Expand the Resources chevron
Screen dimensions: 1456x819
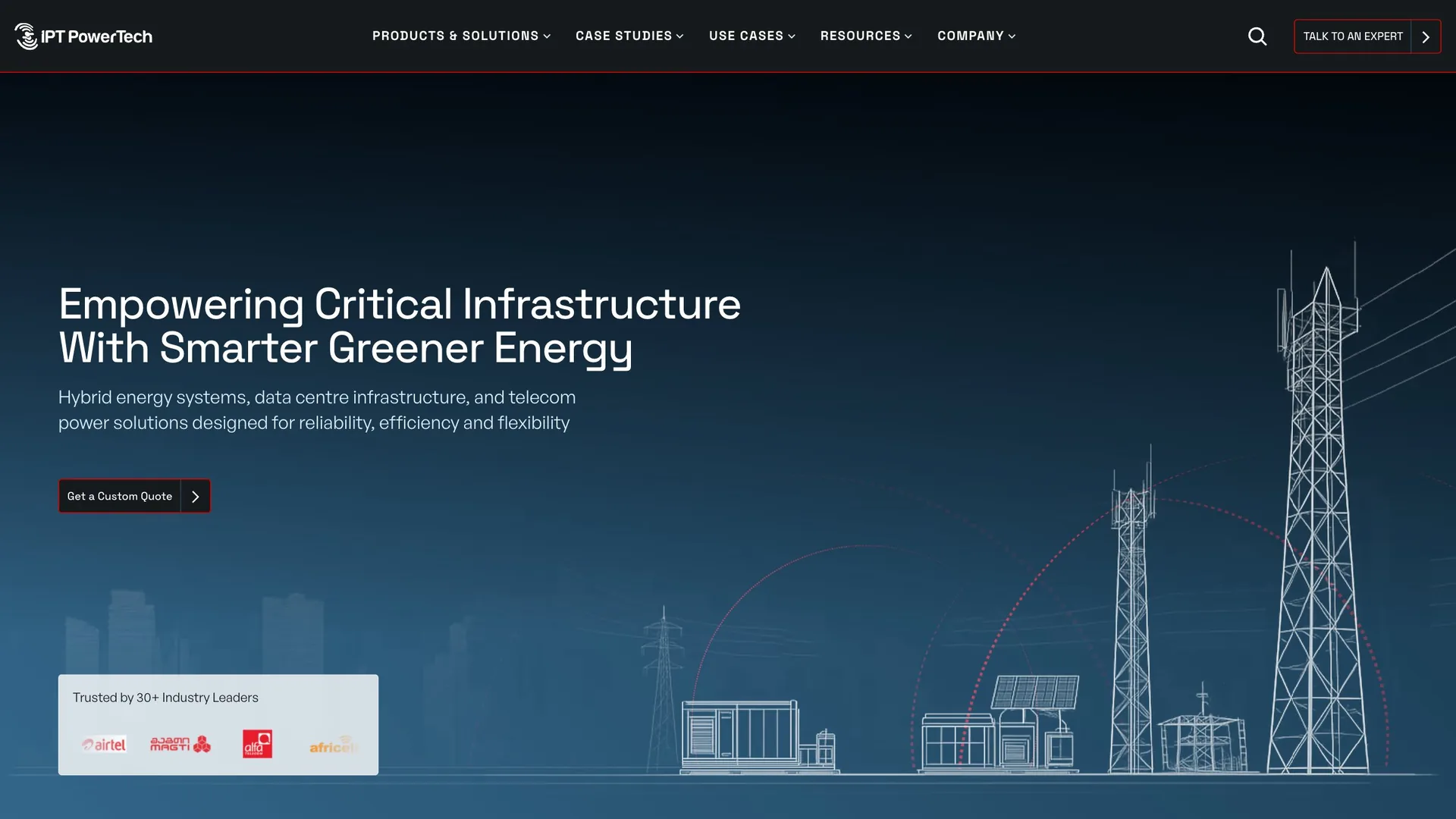pos(908,36)
